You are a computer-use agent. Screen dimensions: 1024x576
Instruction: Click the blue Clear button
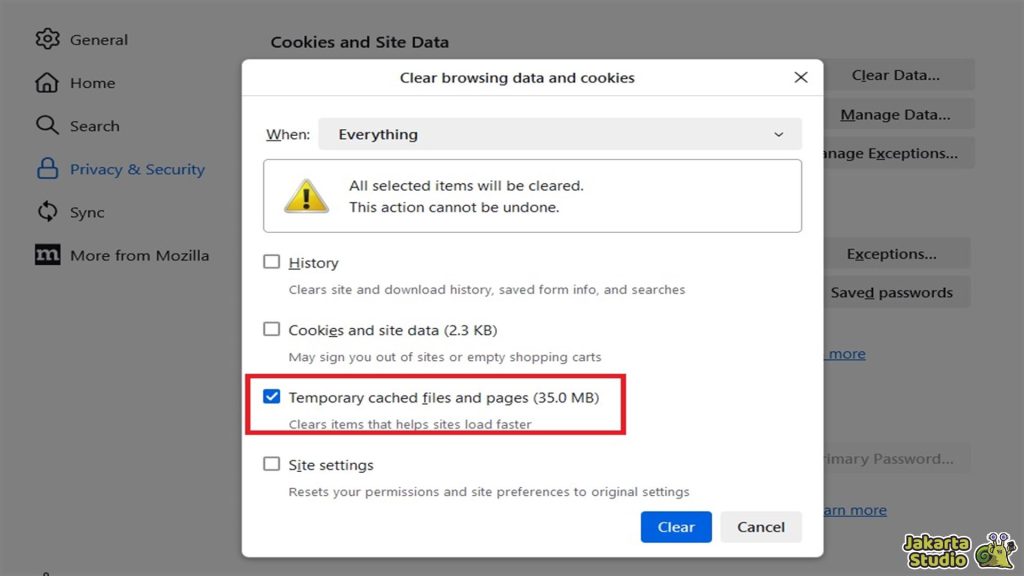point(676,527)
